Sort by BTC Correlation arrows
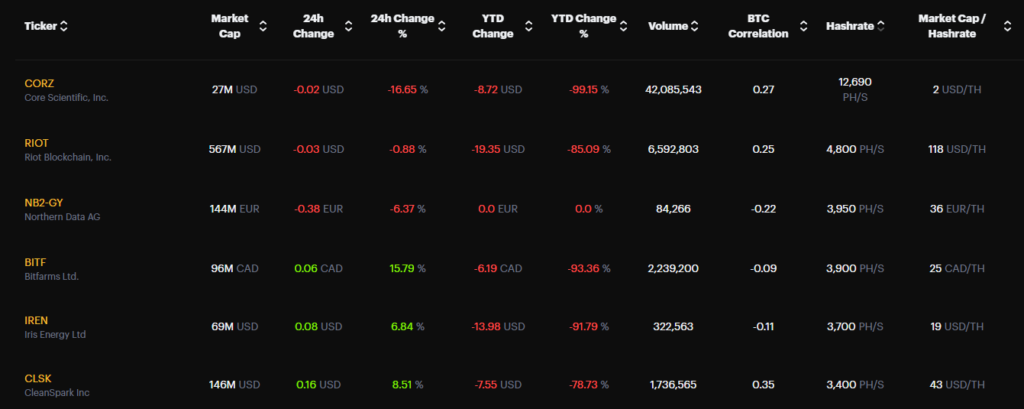 pyautogui.click(x=802, y=26)
